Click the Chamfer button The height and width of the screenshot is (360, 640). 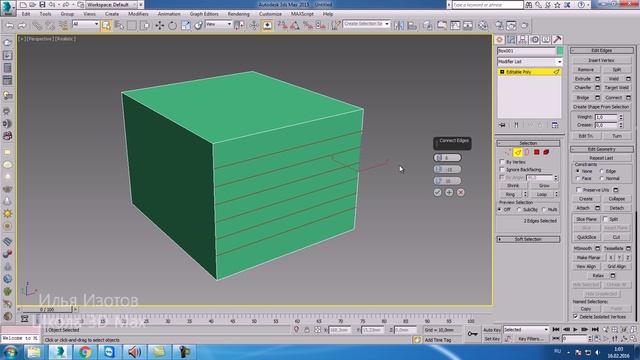pyautogui.click(x=583, y=88)
